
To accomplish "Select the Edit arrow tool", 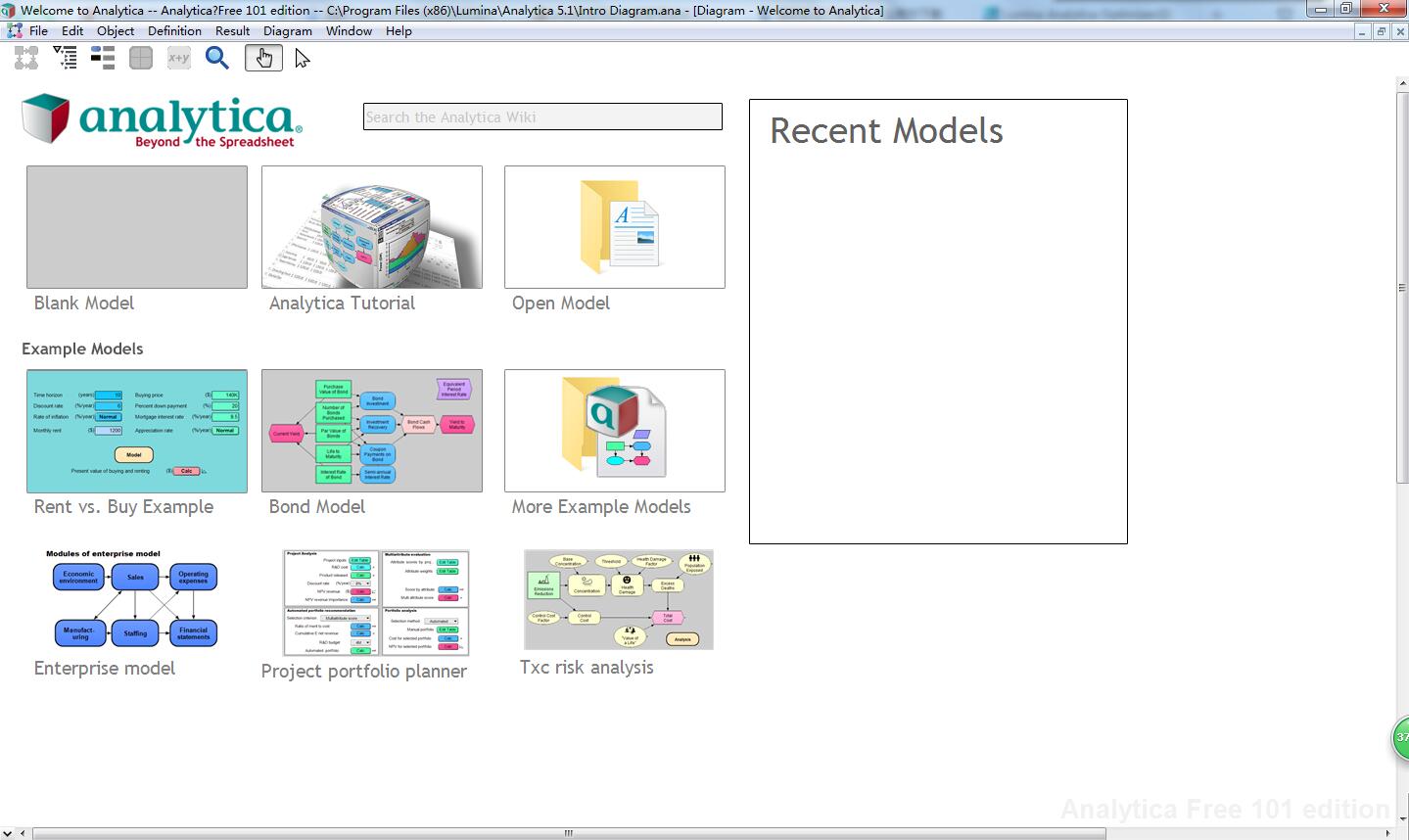I will click(x=303, y=59).
